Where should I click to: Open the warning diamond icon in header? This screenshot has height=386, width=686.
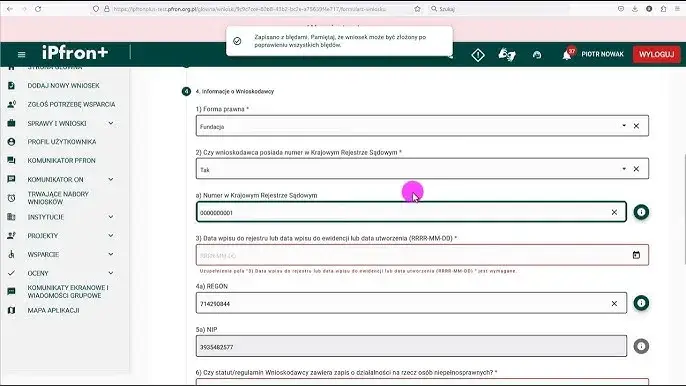point(478,55)
